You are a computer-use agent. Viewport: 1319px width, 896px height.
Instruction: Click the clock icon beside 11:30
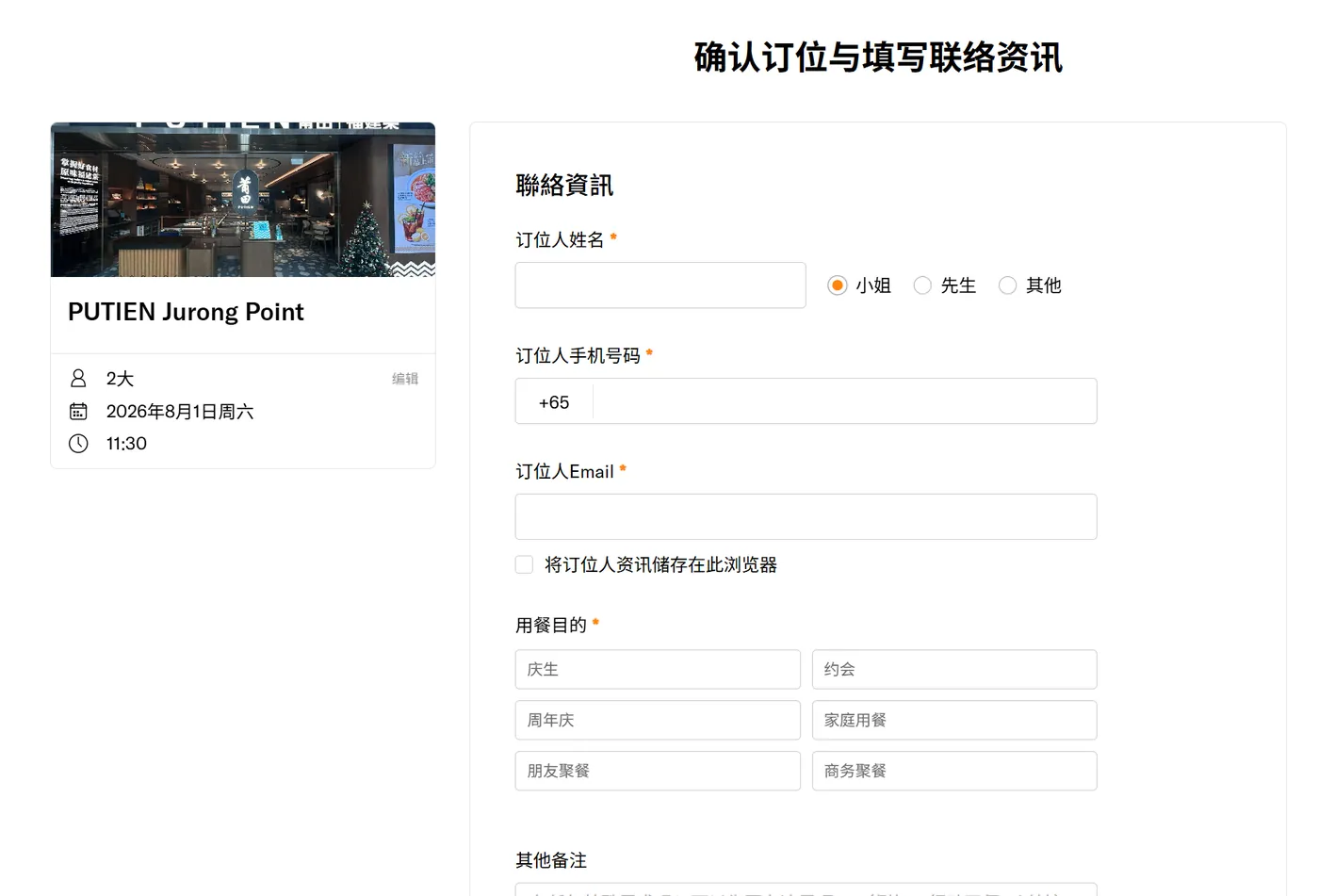(78, 444)
